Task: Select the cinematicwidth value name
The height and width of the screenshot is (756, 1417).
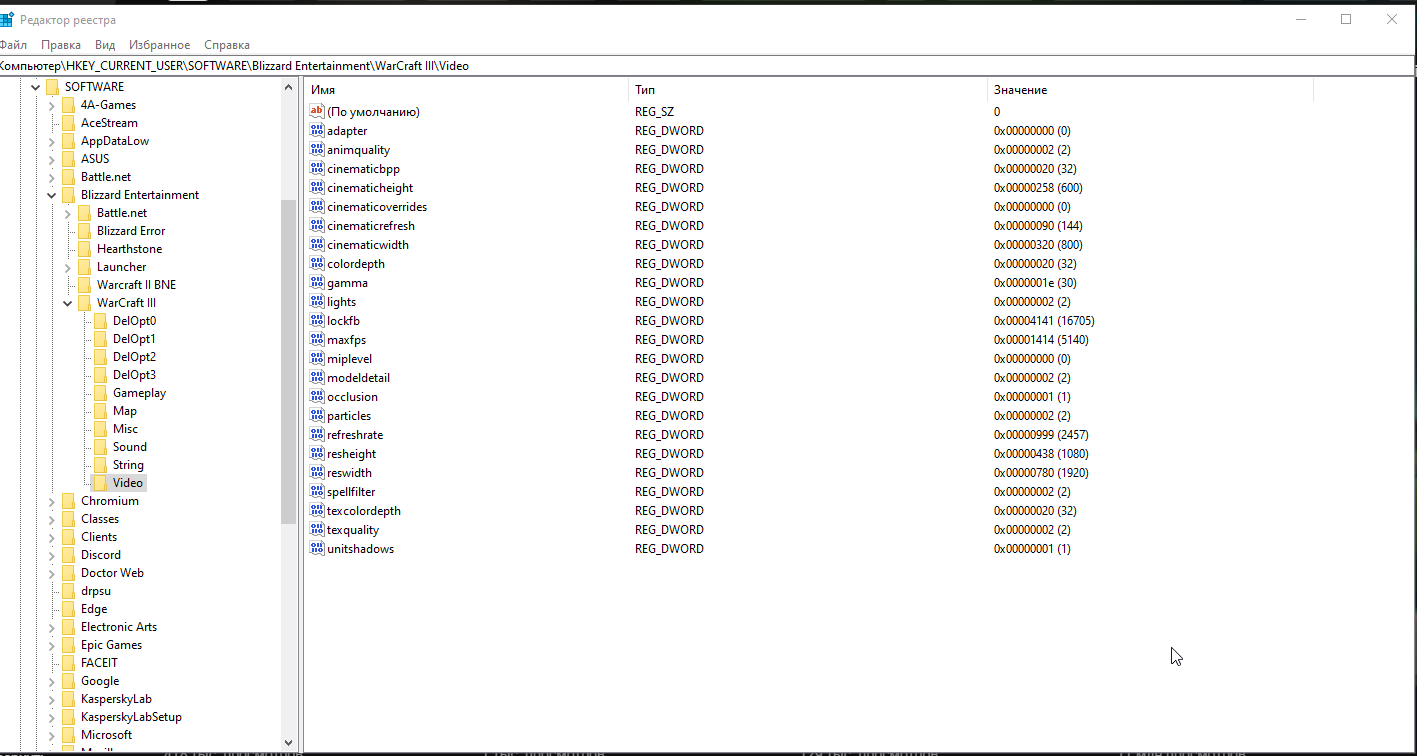Action: (368, 245)
